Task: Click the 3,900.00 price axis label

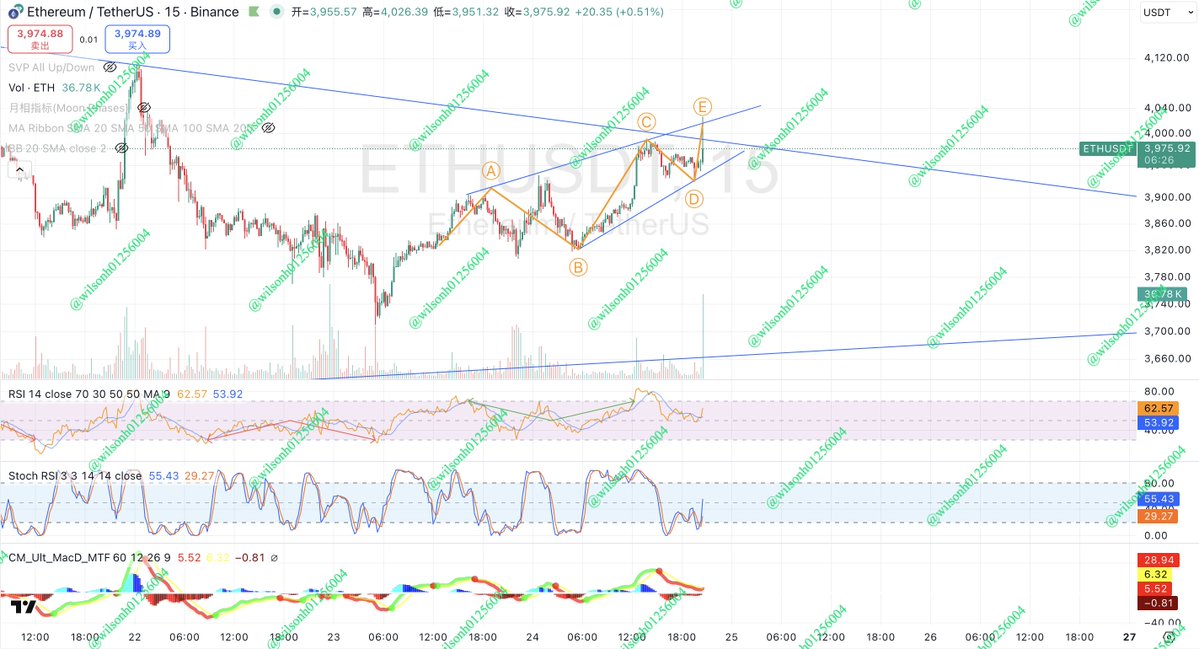Action: tap(1167, 196)
